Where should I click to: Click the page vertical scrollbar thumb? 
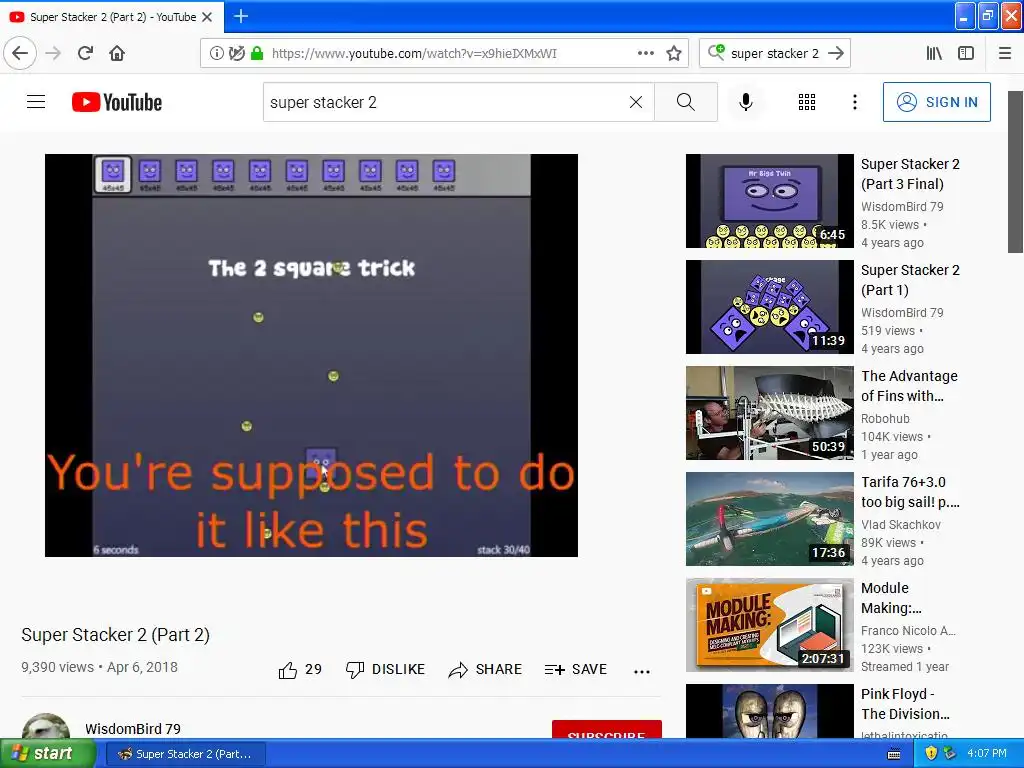(1016, 172)
